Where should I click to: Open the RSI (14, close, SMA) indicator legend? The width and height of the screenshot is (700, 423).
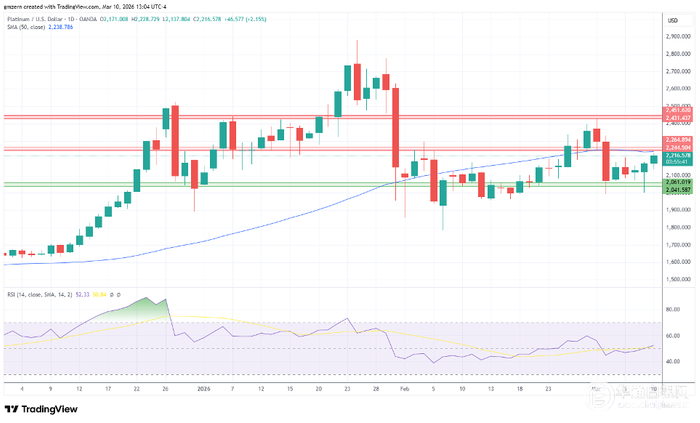[x=40, y=295]
